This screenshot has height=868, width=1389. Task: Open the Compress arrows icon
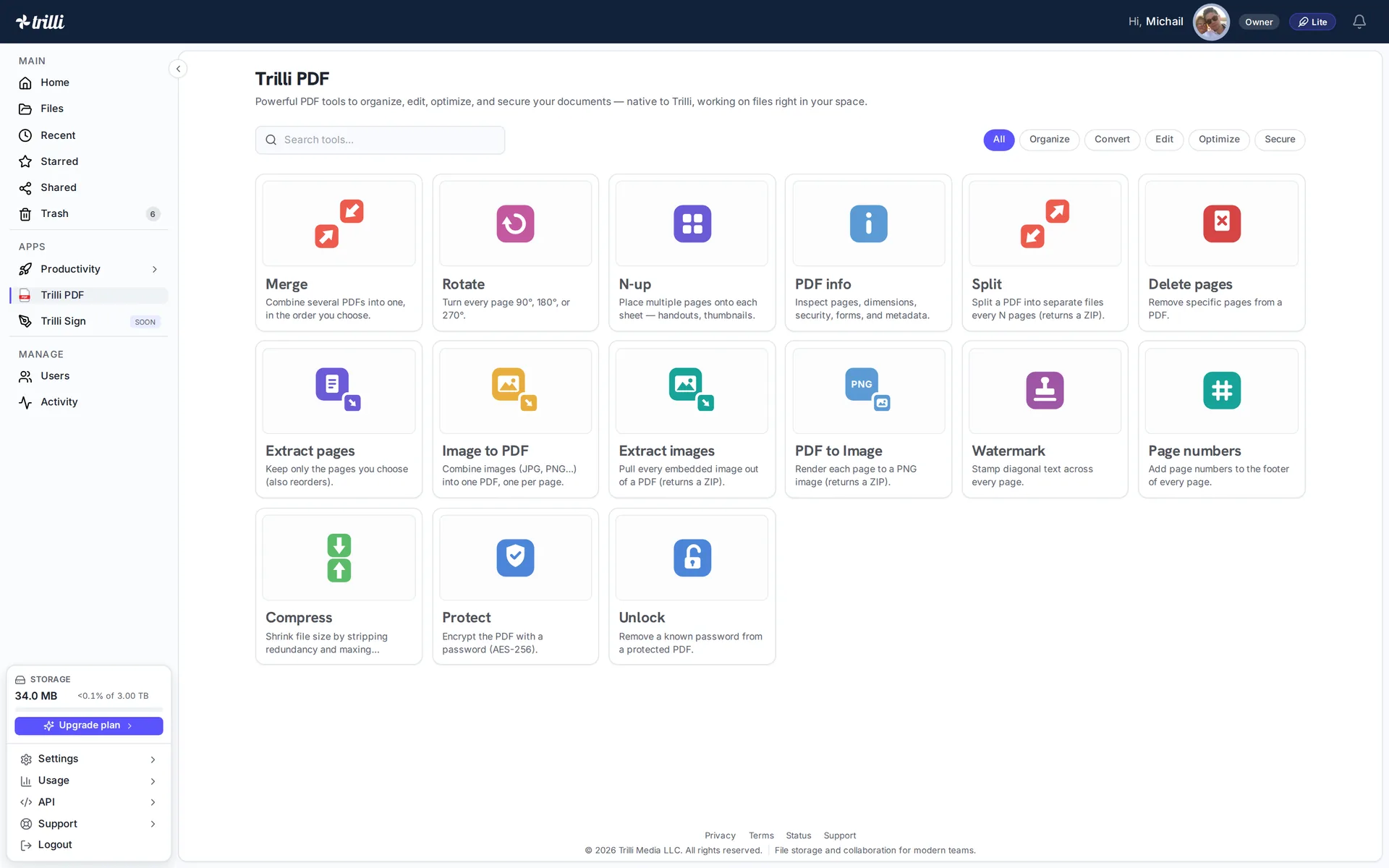pos(339,558)
